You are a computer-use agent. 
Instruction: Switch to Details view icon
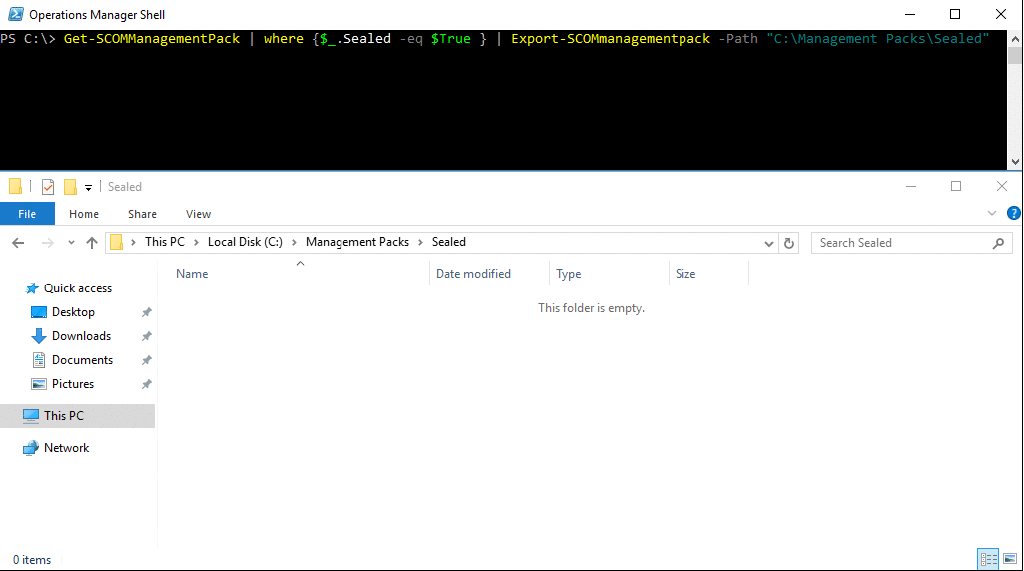click(988, 559)
